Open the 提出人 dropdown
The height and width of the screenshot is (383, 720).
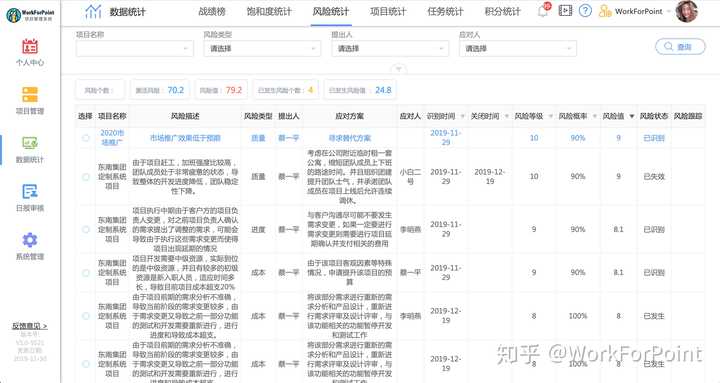pos(390,48)
